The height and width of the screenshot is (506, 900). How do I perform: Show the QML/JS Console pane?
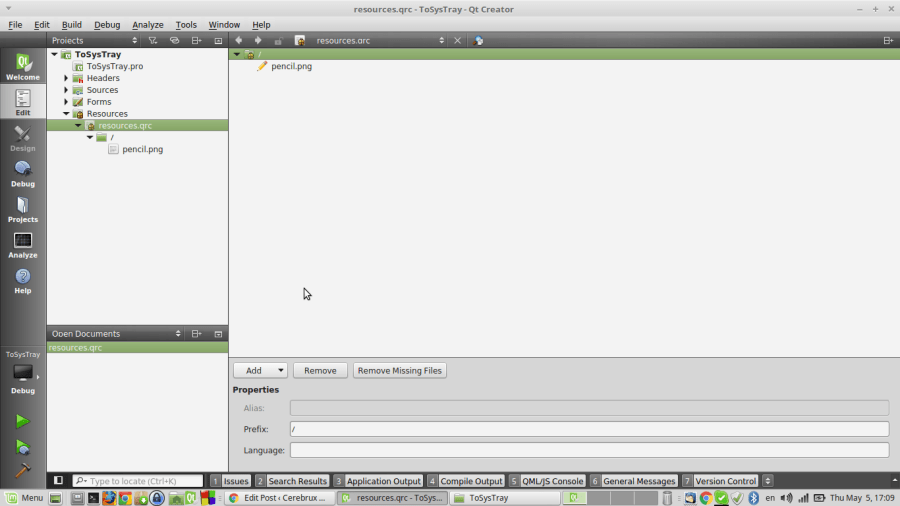(x=547, y=481)
